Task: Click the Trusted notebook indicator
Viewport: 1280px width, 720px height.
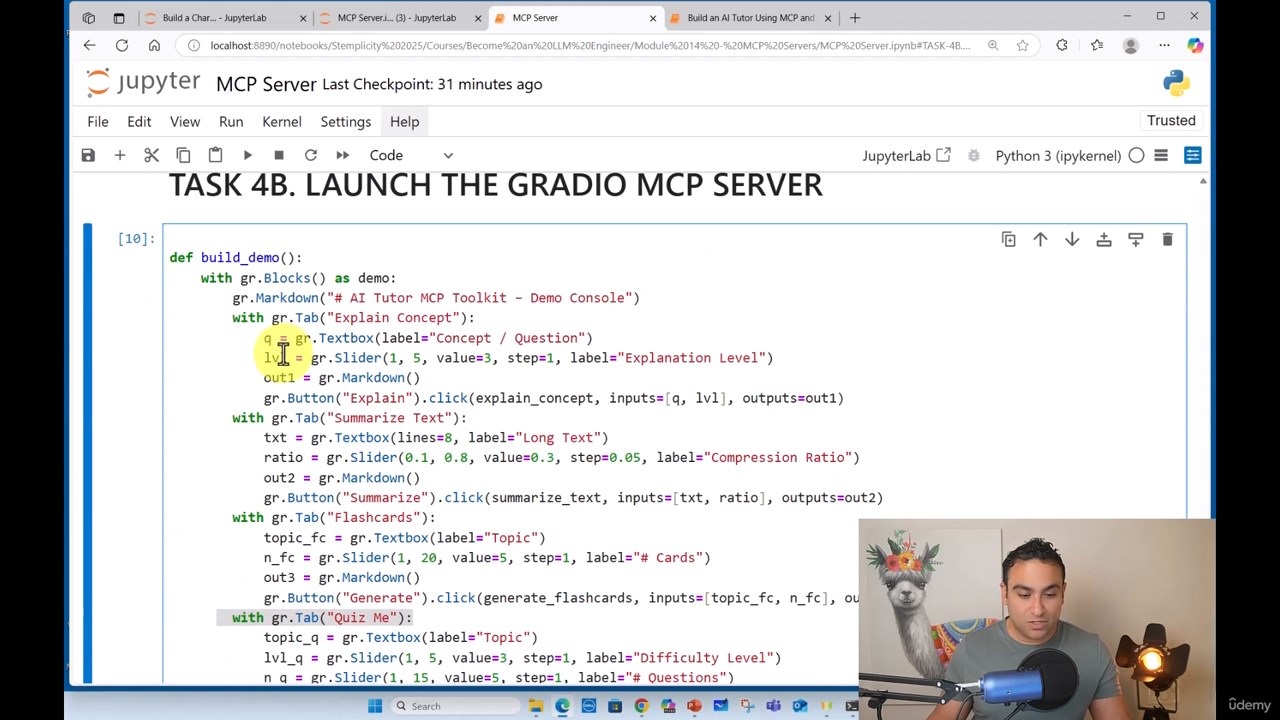Action: (x=1171, y=120)
